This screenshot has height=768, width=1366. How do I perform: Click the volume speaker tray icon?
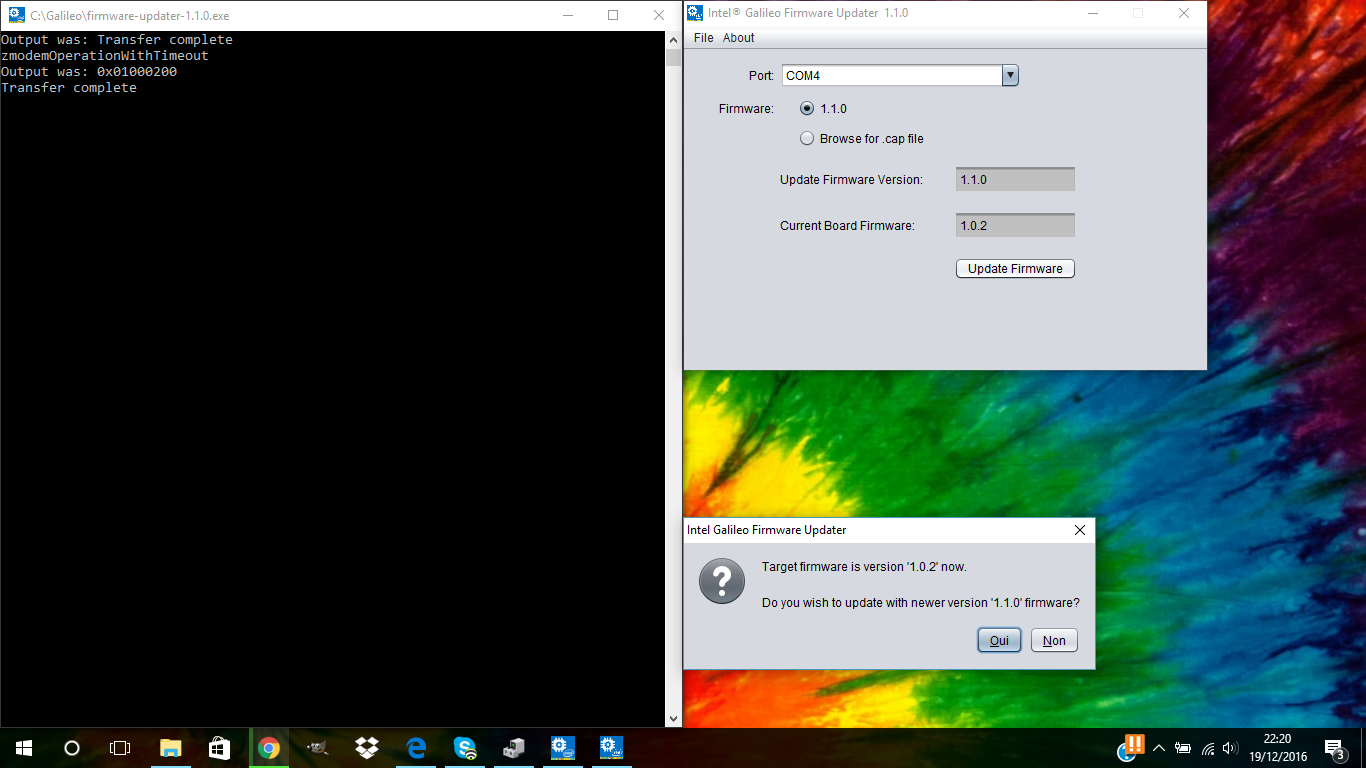point(1230,748)
